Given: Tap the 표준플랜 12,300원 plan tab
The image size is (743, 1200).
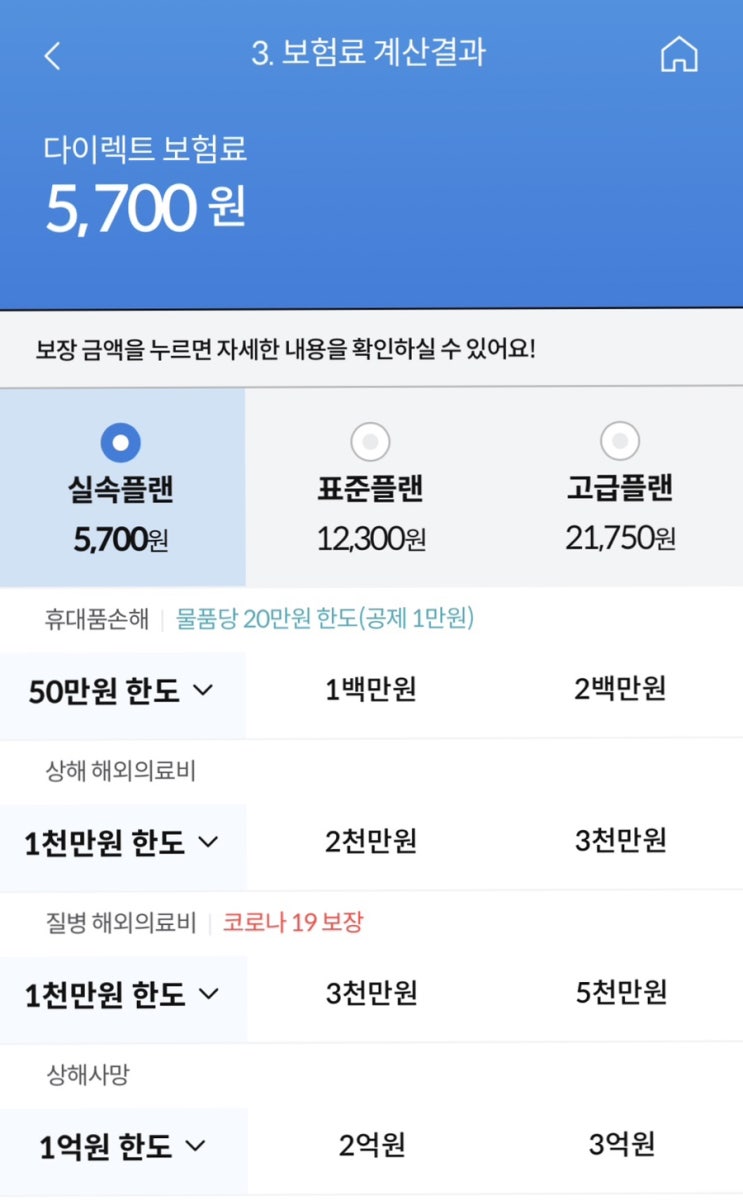Looking at the screenshot, I should [x=371, y=512].
